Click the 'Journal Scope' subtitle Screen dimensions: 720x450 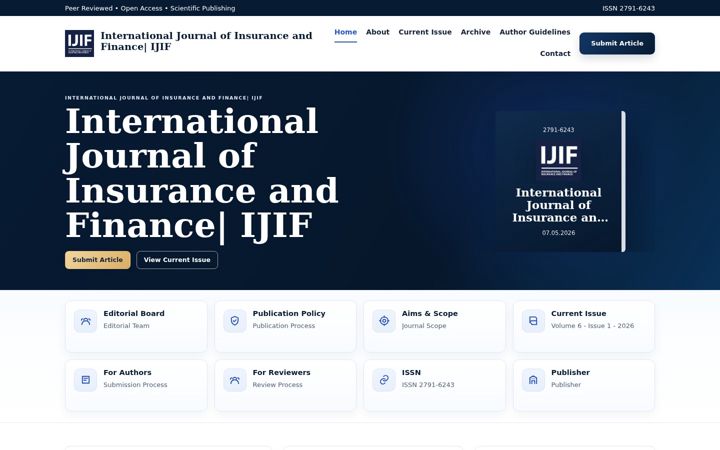point(424,326)
